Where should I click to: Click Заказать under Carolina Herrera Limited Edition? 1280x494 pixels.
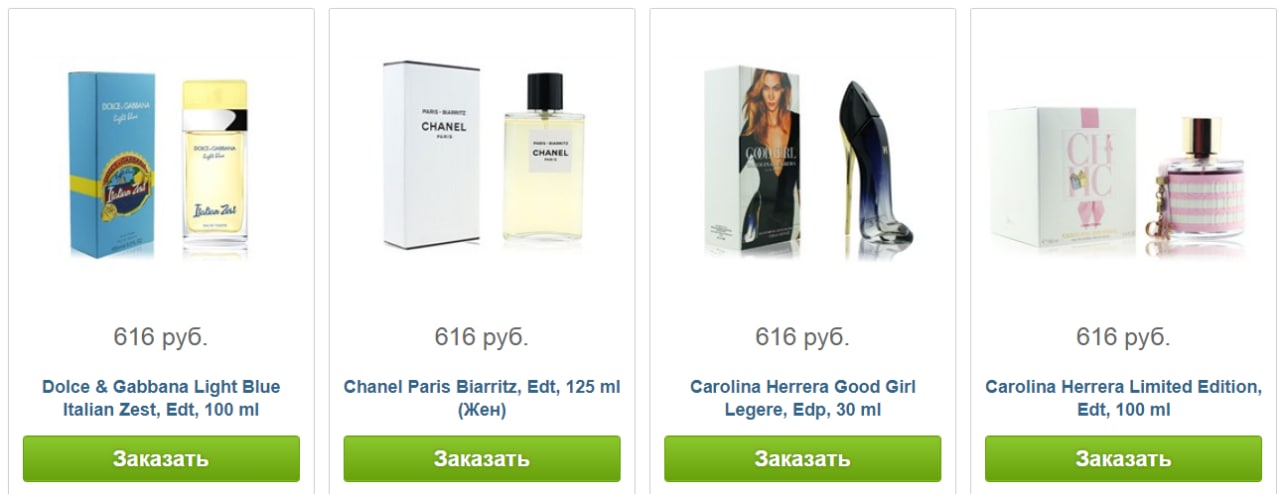(1124, 459)
